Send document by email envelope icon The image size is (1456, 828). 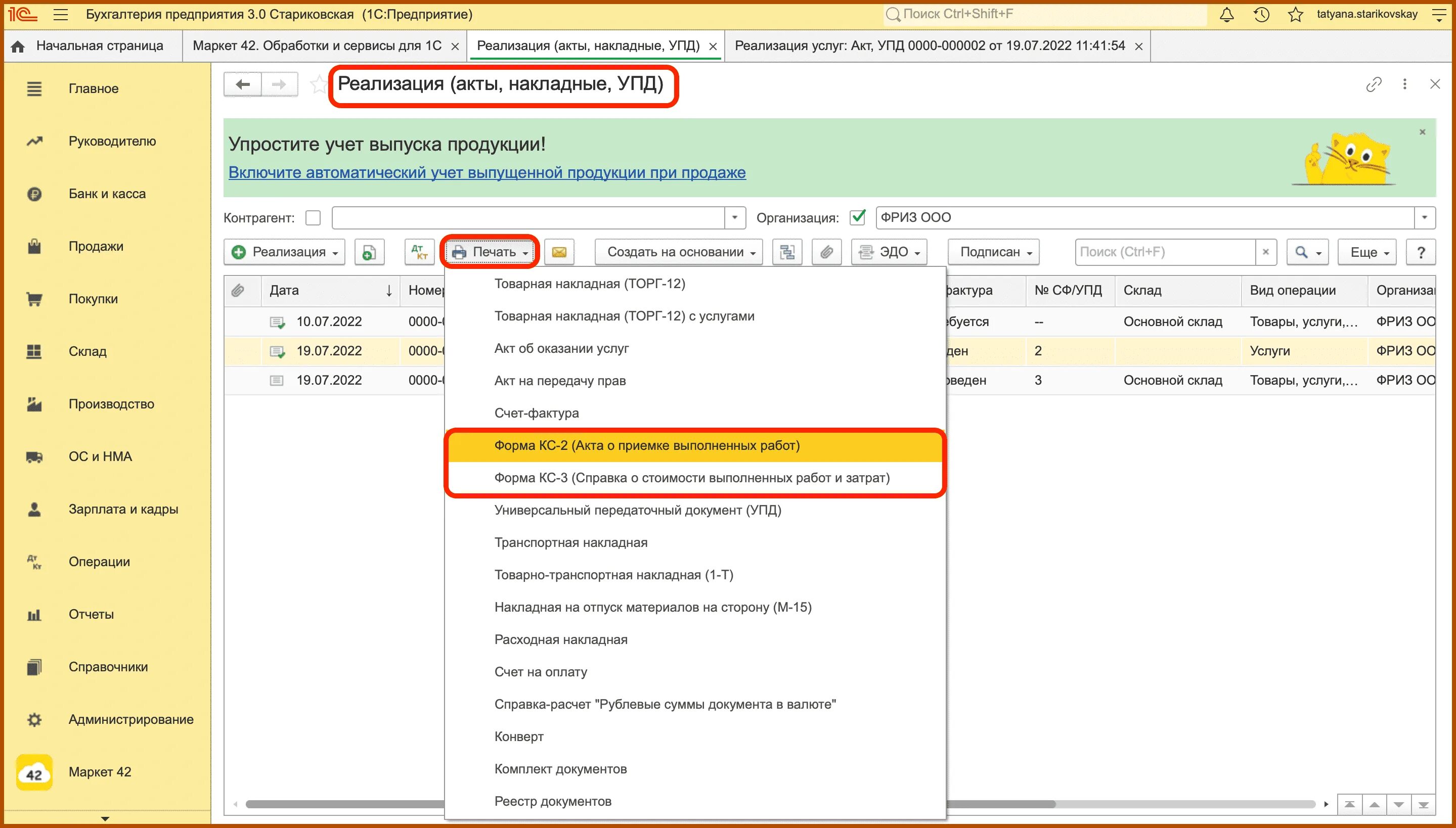coord(559,252)
